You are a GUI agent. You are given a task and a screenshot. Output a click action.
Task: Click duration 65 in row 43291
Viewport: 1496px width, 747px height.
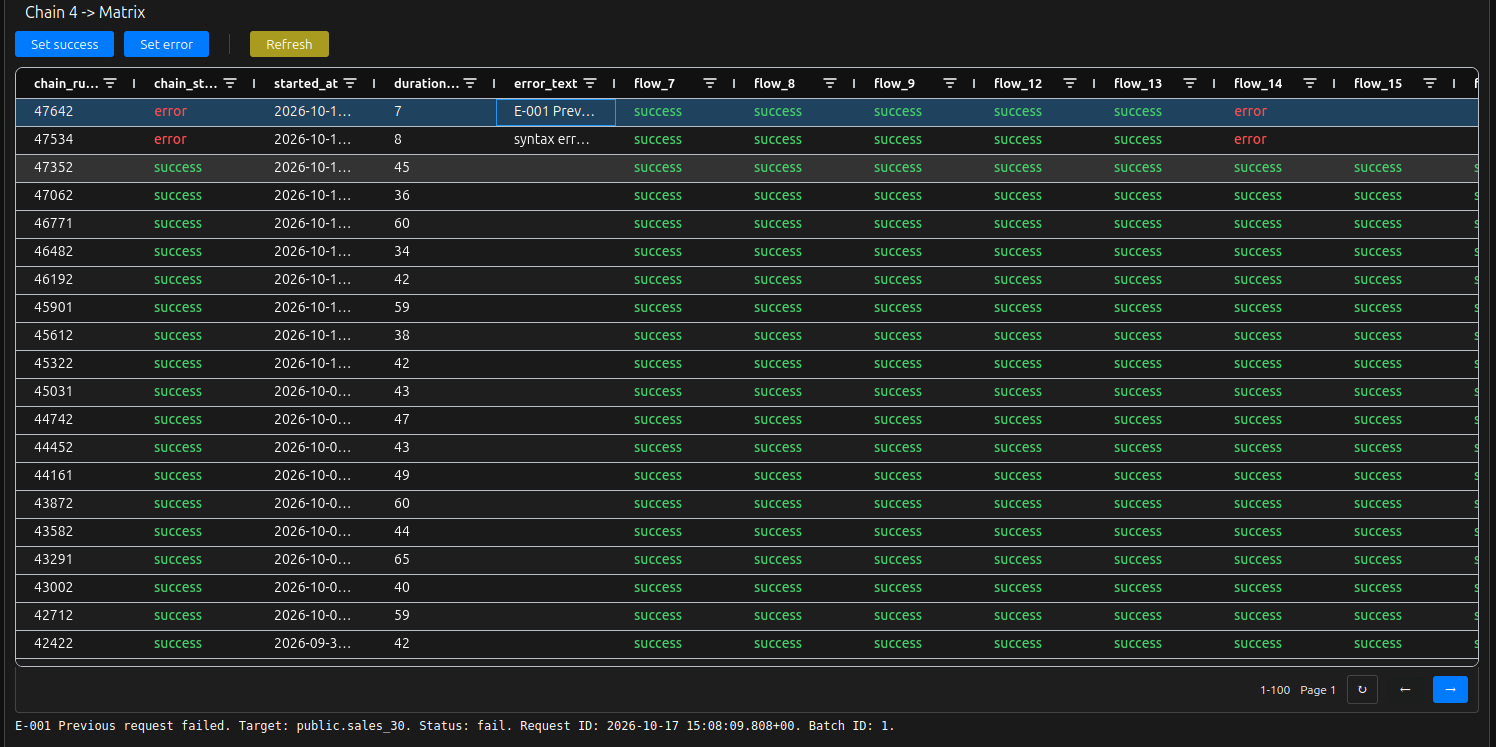point(436,559)
